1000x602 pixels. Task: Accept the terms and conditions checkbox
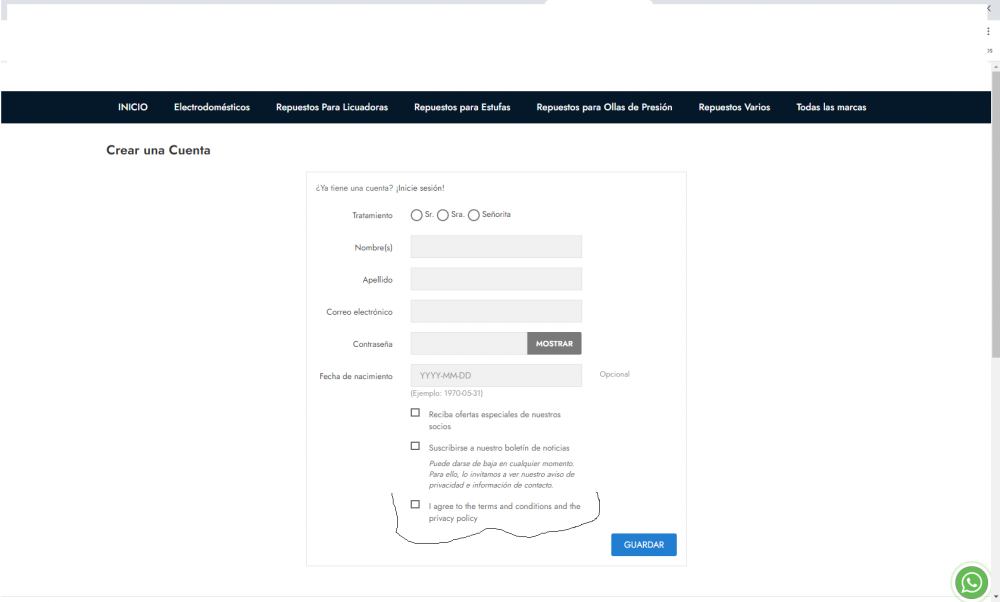click(415, 504)
